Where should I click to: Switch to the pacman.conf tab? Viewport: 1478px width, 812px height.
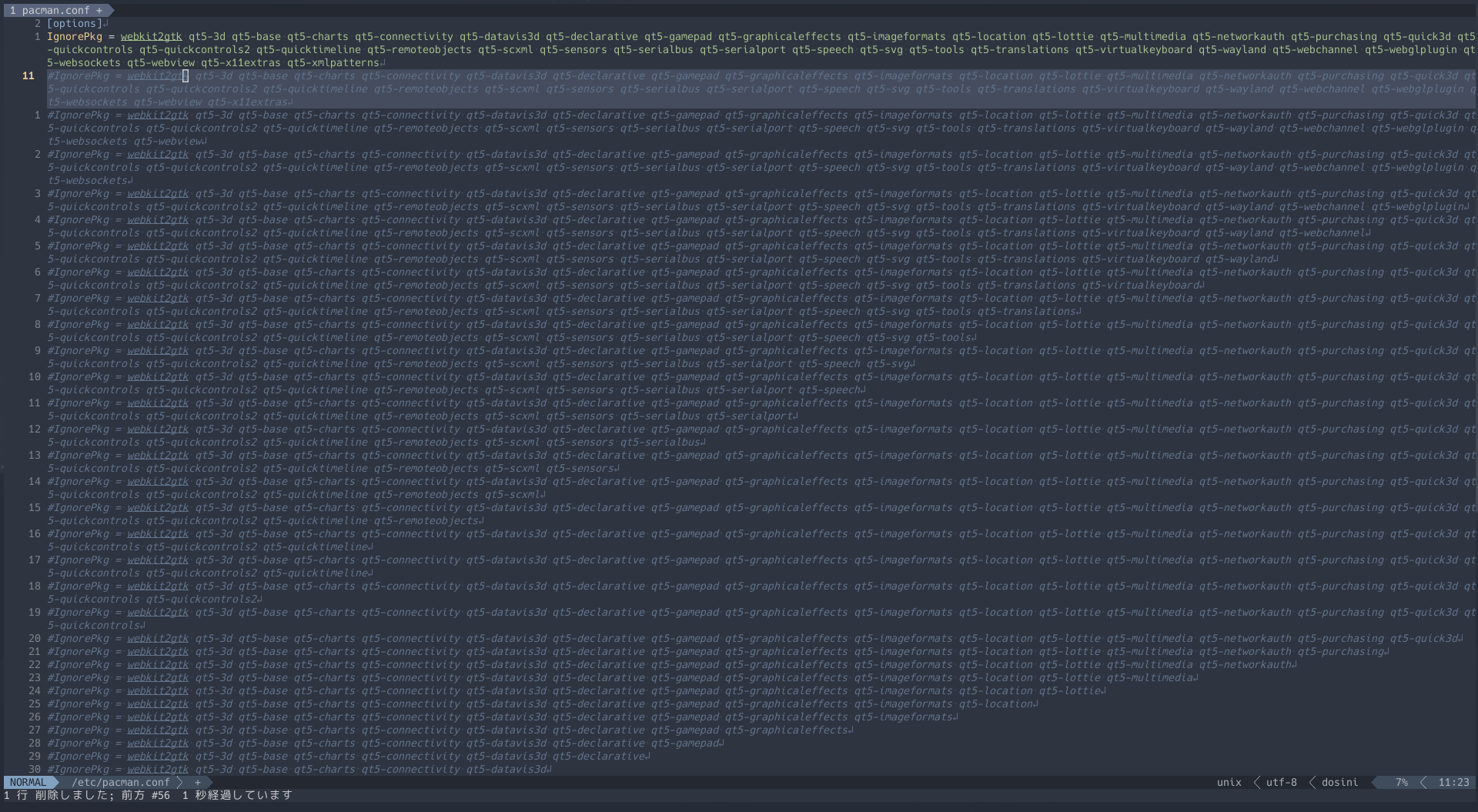54,10
